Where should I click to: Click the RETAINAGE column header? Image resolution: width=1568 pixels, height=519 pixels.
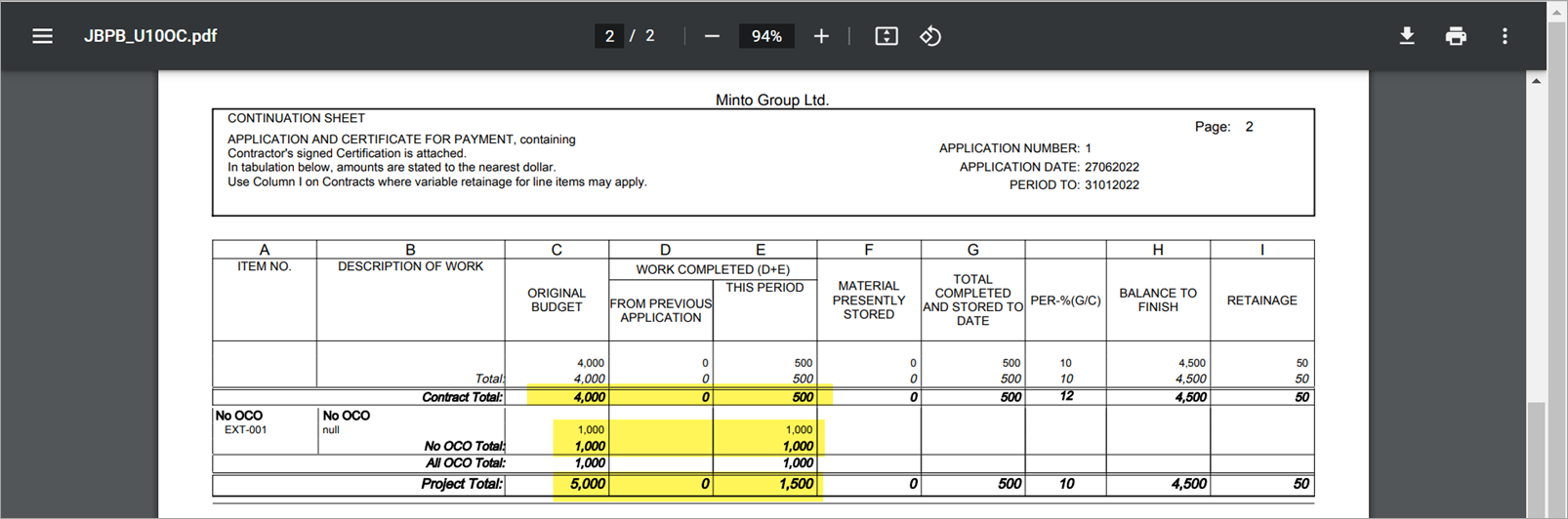pos(1262,300)
